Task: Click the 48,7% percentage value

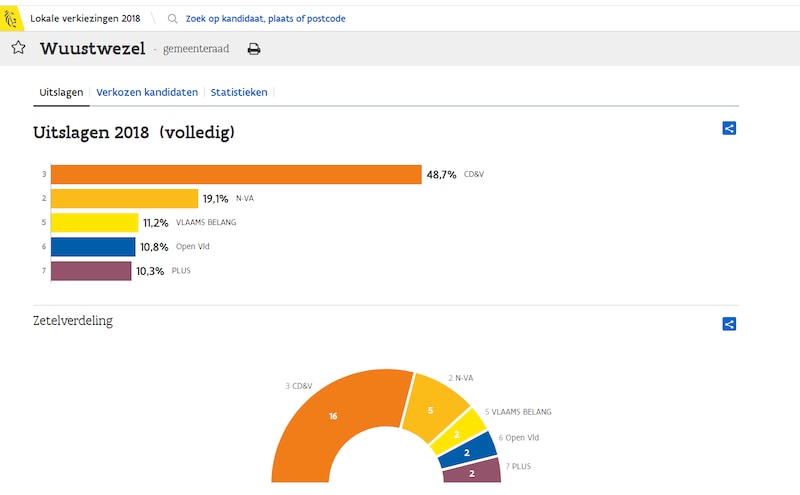Action: click(x=441, y=175)
